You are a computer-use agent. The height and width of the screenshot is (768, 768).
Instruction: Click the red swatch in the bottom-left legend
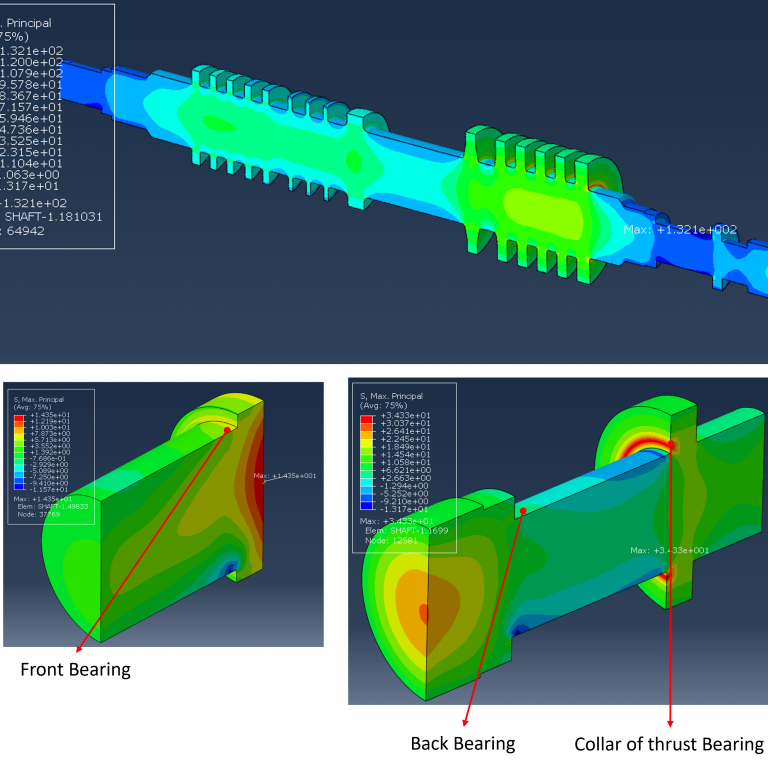[18, 416]
